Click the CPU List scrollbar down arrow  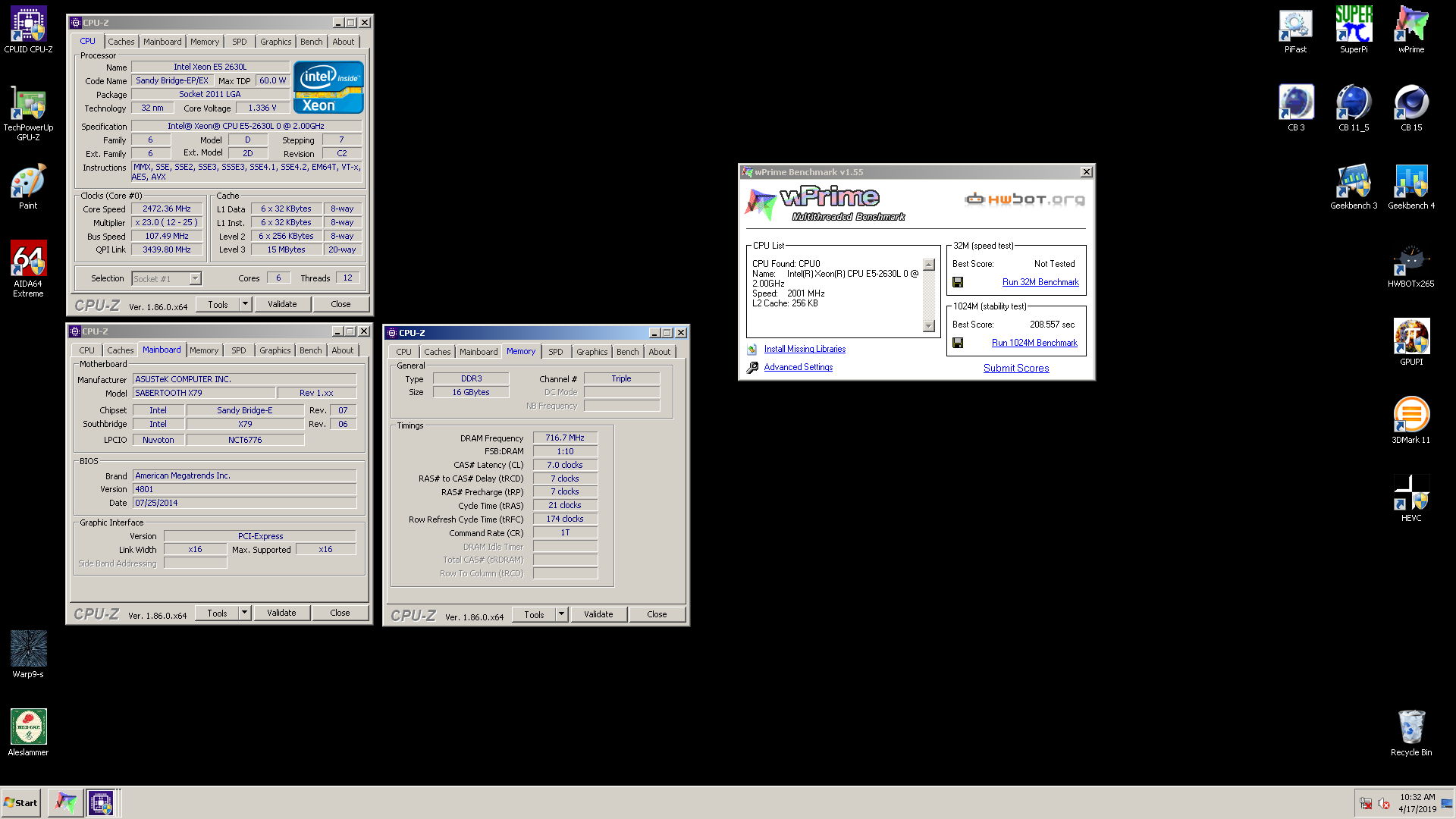[x=929, y=326]
